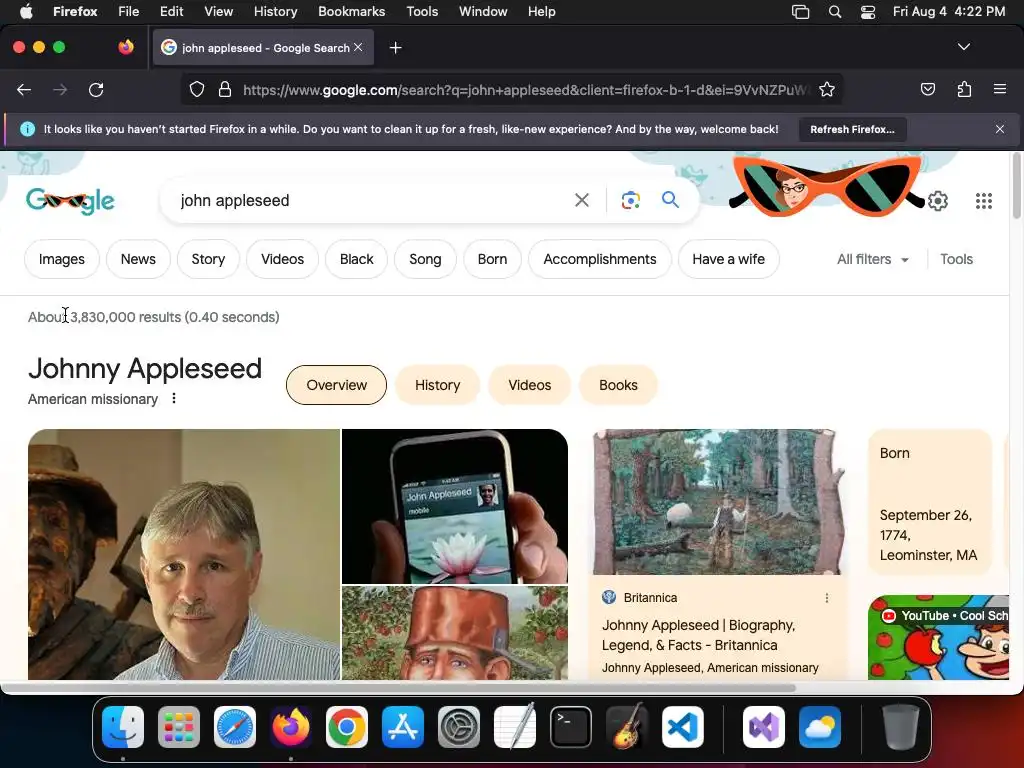
Task: Close the john appleseed Google tab
Action: click(x=358, y=47)
